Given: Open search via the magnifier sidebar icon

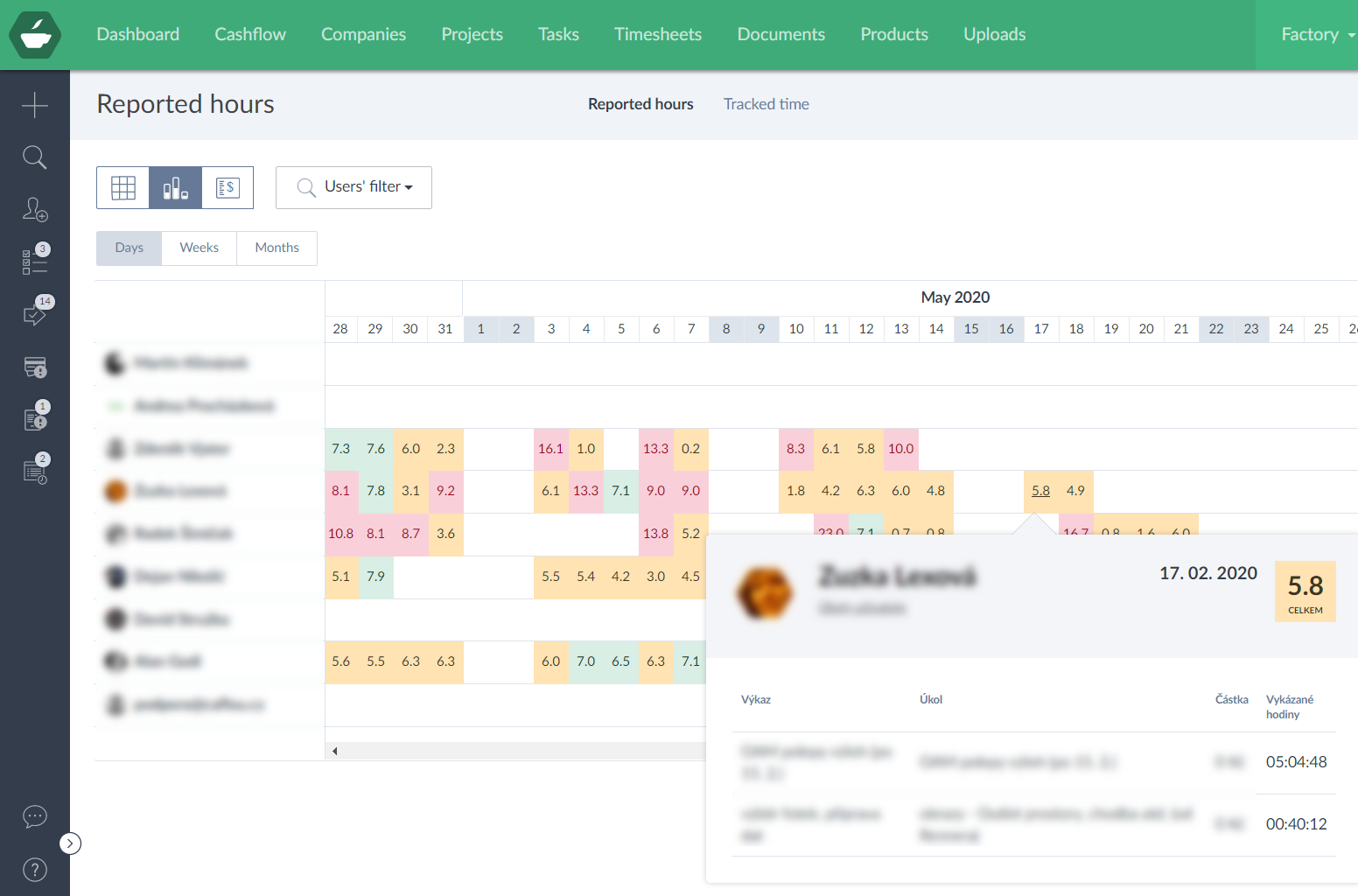Looking at the screenshot, I should (x=35, y=157).
